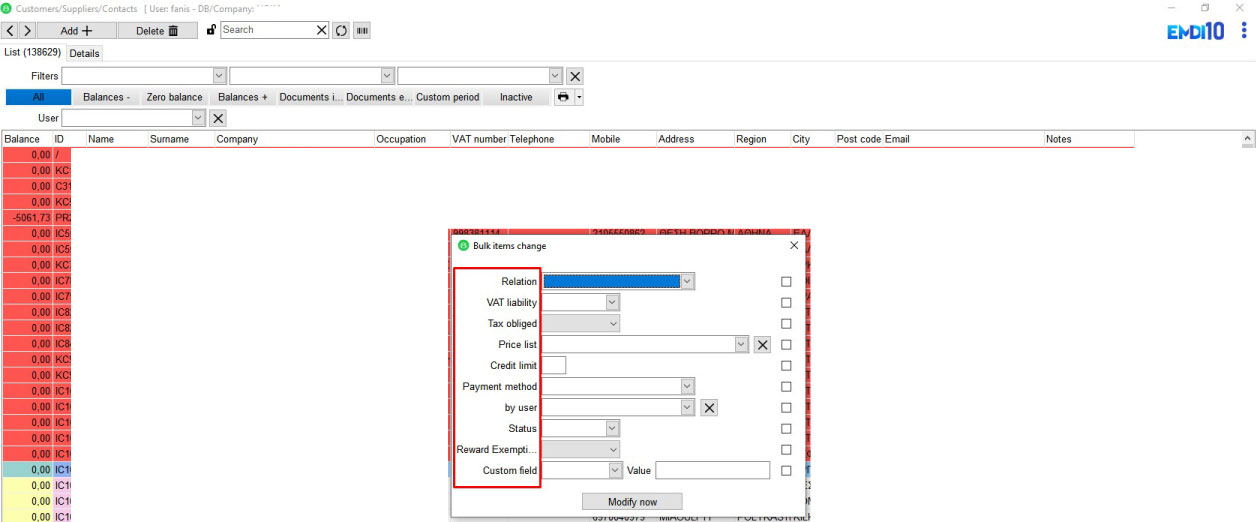Go to next record with forward arrow
The width and height of the screenshot is (1256, 522).
pyautogui.click(x=27, y=30)
